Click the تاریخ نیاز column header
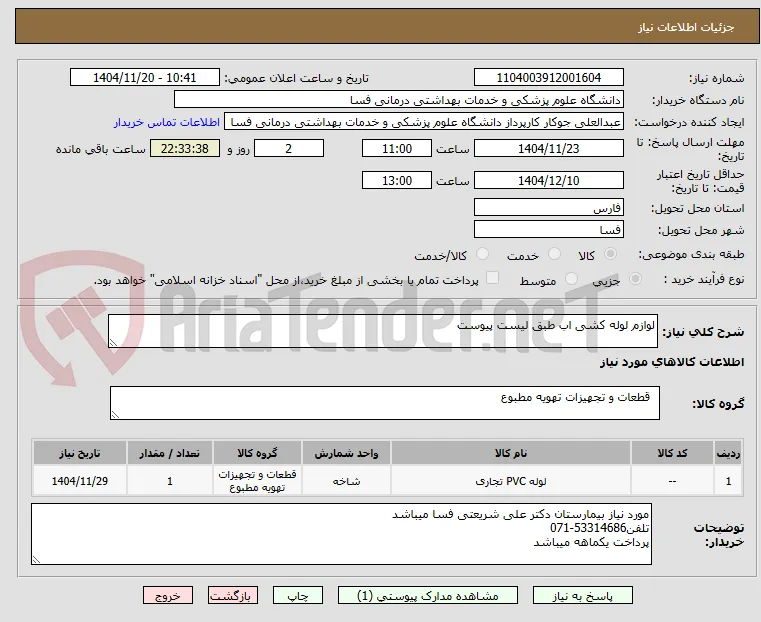The image size is (761, 622). pyautogui.click(x=80, y=453)
